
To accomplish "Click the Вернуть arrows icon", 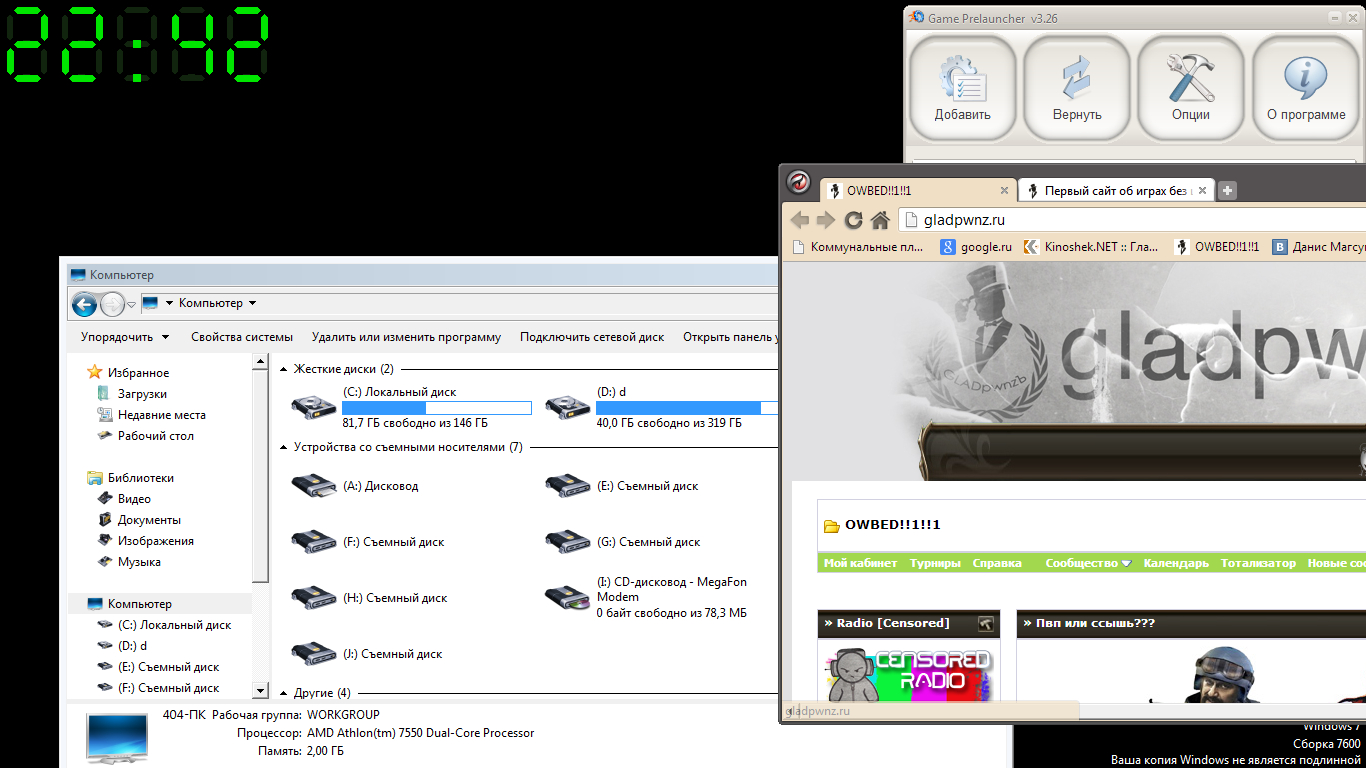I will [x=1076, y=80].
